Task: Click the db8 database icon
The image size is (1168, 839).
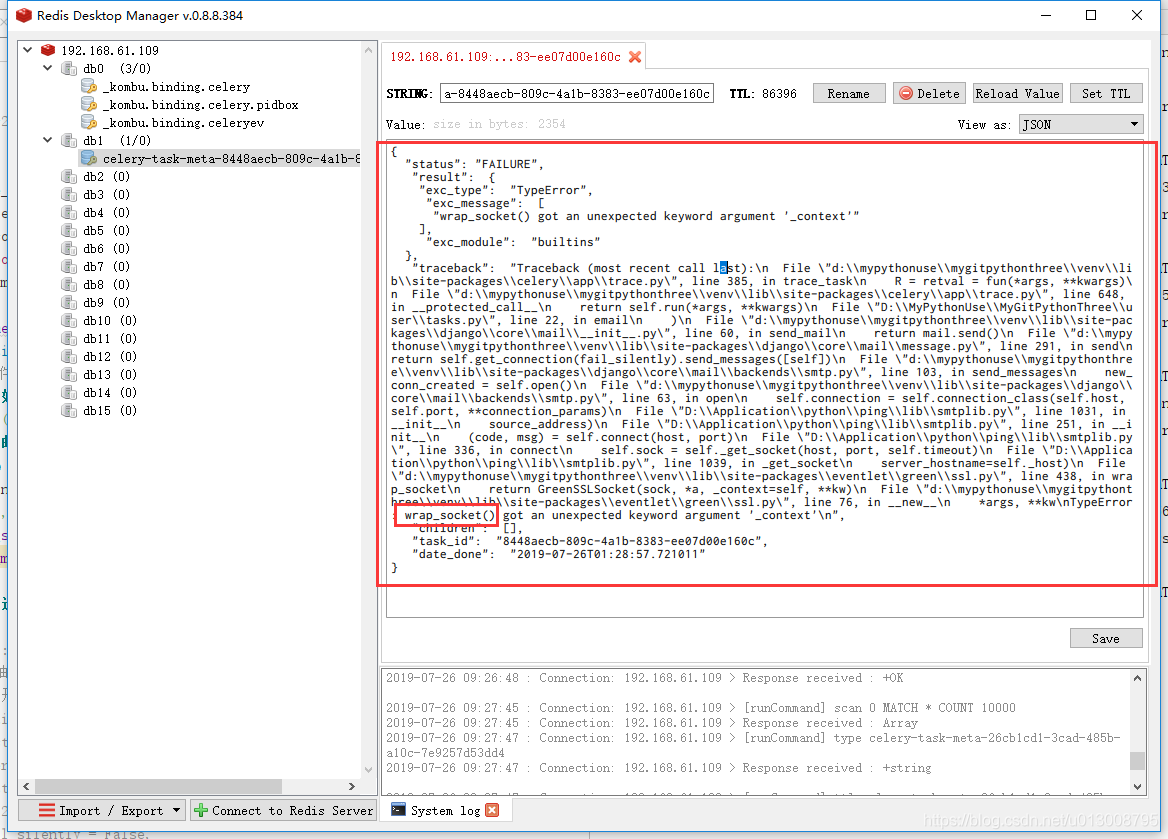Action: pyautogui.click(x=69, y=284)
